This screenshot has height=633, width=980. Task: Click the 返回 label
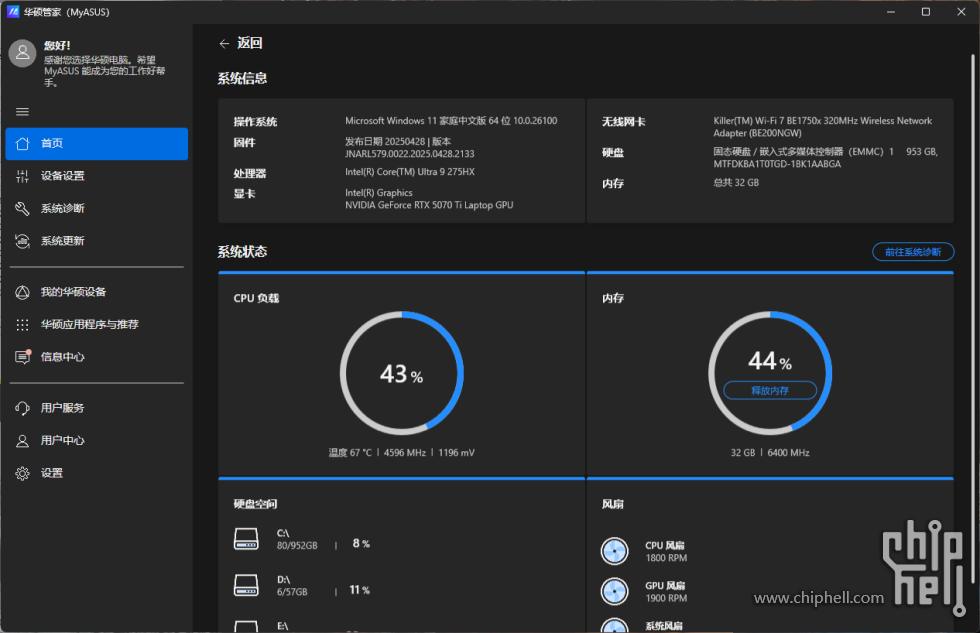point(250,43)
